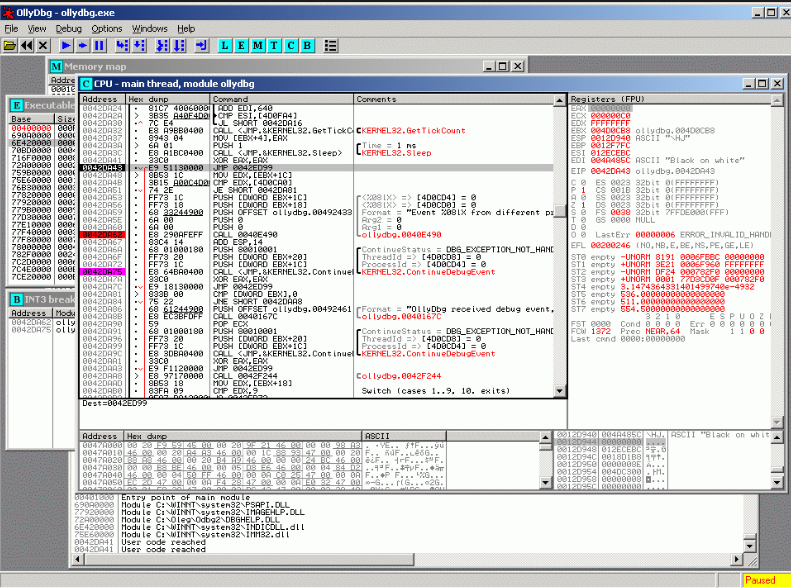Click the ASCII column header in dump pane
791x588 pixels.
404,436
